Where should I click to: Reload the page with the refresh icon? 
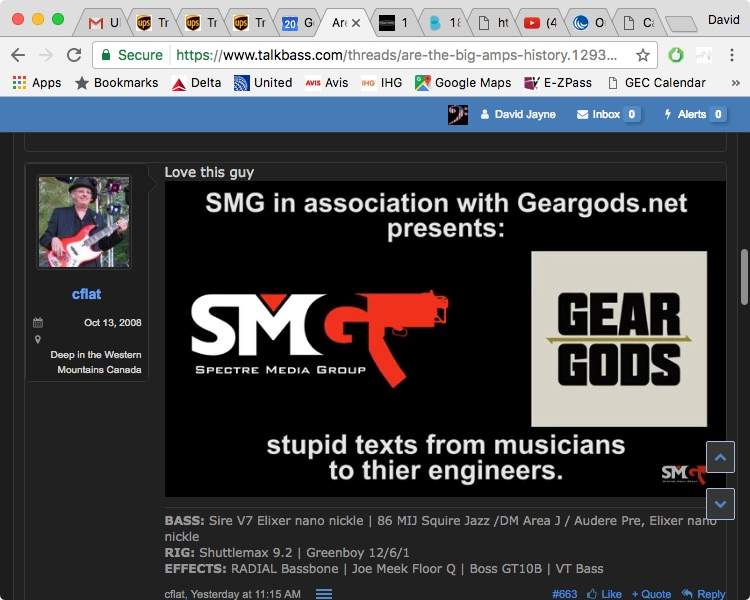(74, 55)
